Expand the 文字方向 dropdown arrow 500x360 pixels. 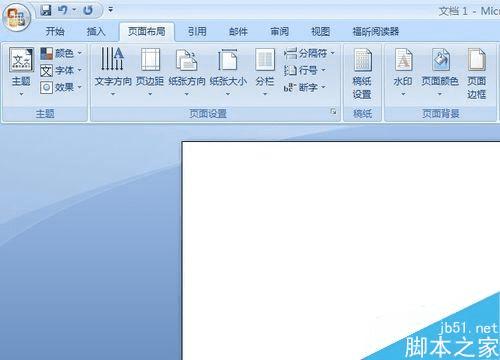pyautogui.click(x=113, y=94)
